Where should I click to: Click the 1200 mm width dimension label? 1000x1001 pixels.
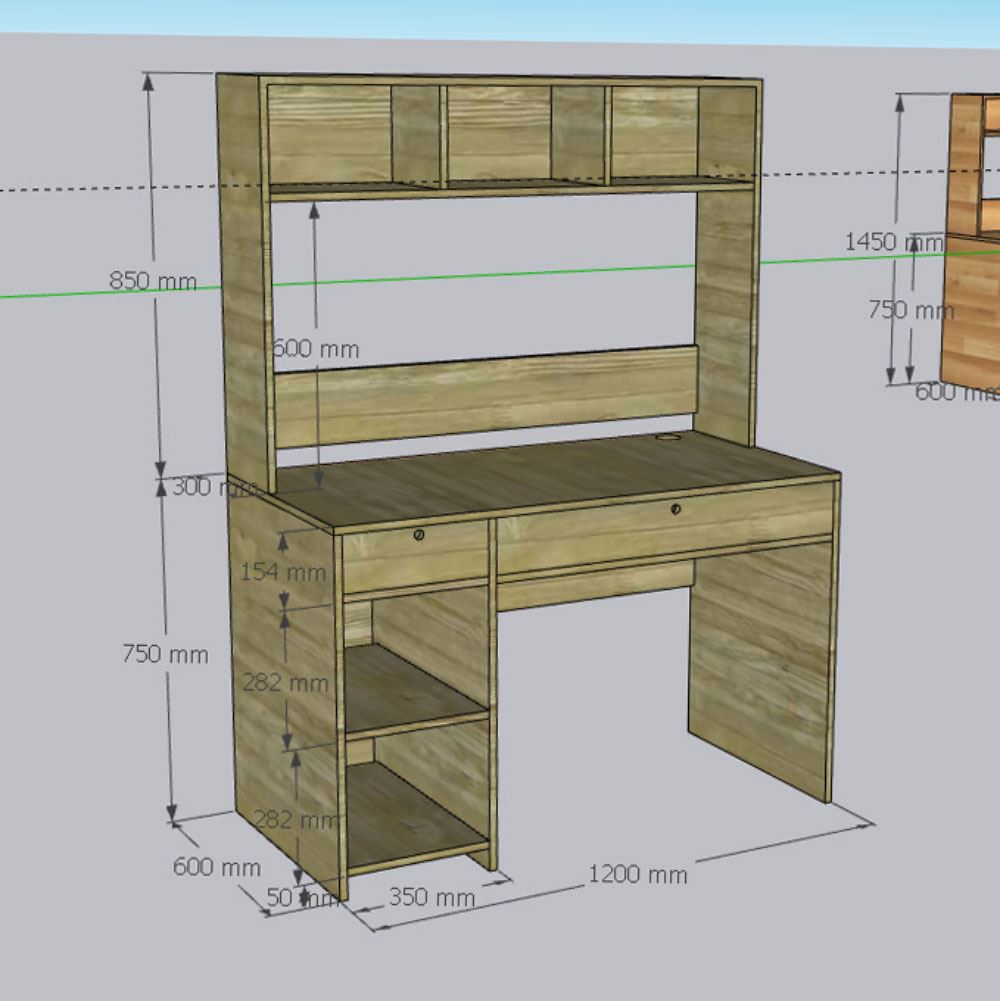637,875
